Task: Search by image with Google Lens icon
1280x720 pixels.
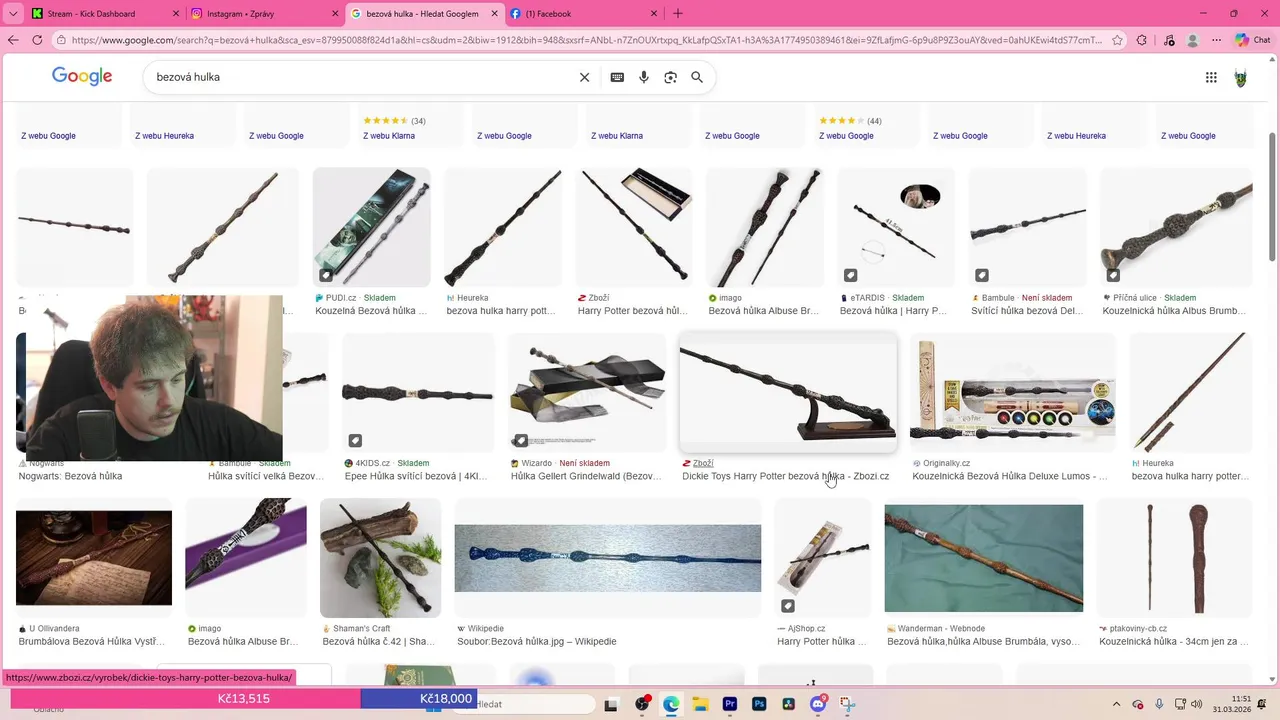Action: [671, 77]
